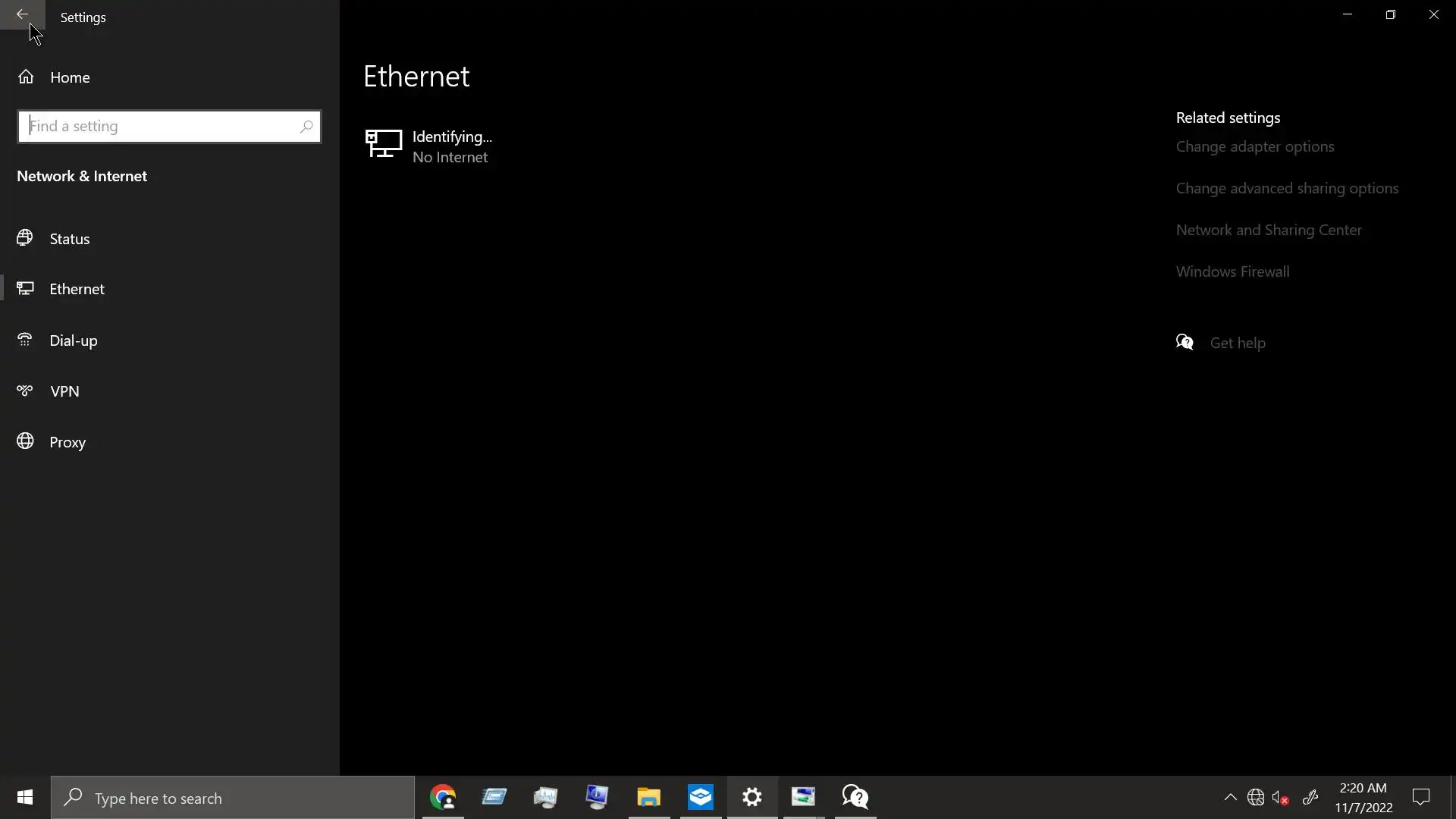Go to Settings Home
The image size is (1456, 819).
point(69,77)
